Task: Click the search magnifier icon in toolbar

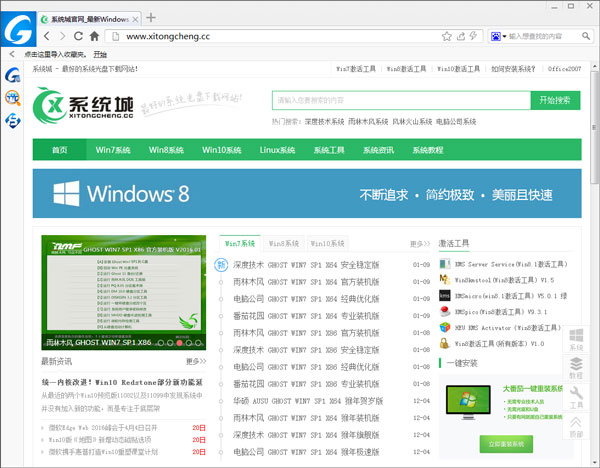Action: [586, 36]
